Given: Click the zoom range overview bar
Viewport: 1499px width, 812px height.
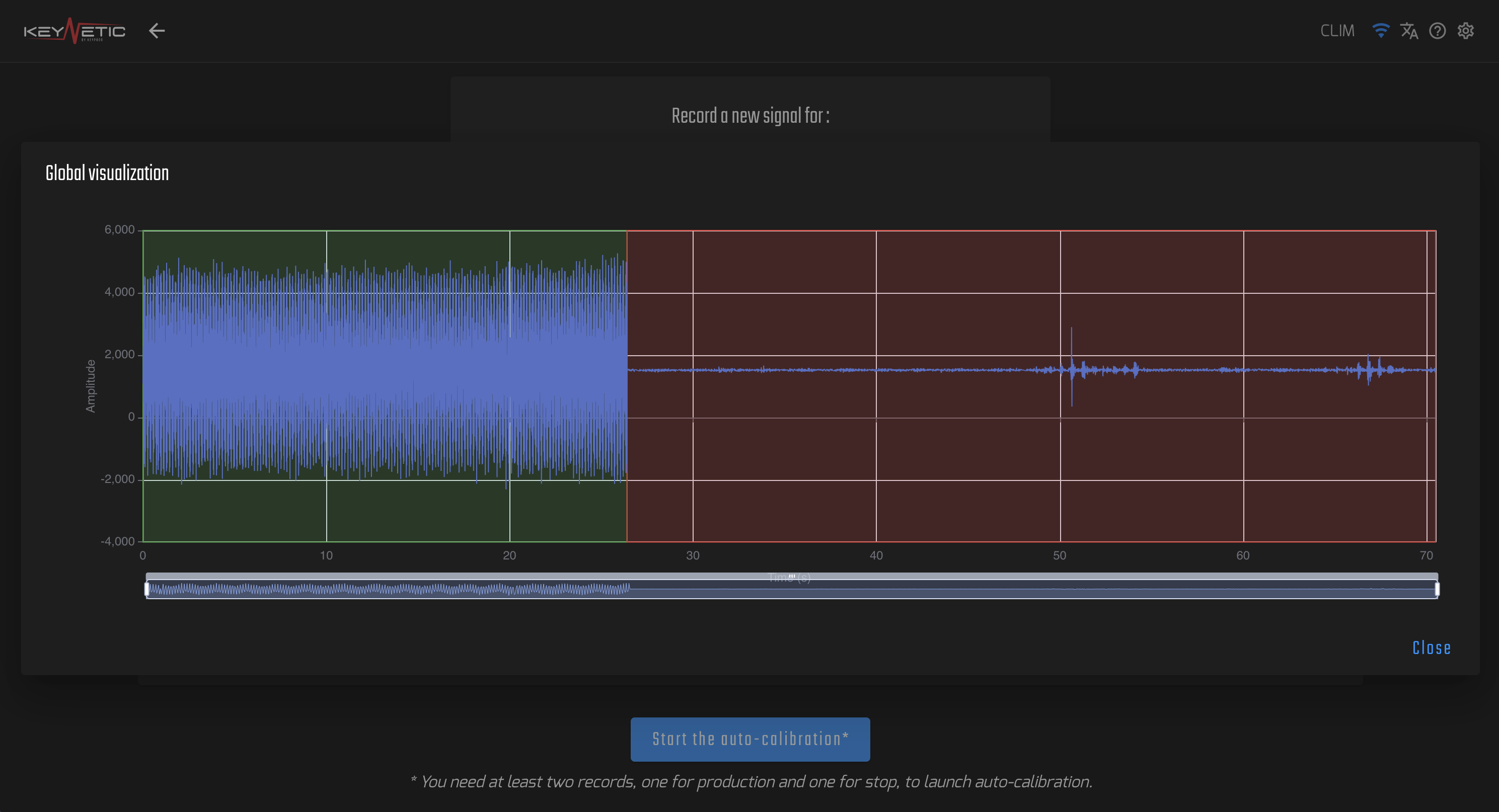Looking at the screenshot, I should click(792, 589).
